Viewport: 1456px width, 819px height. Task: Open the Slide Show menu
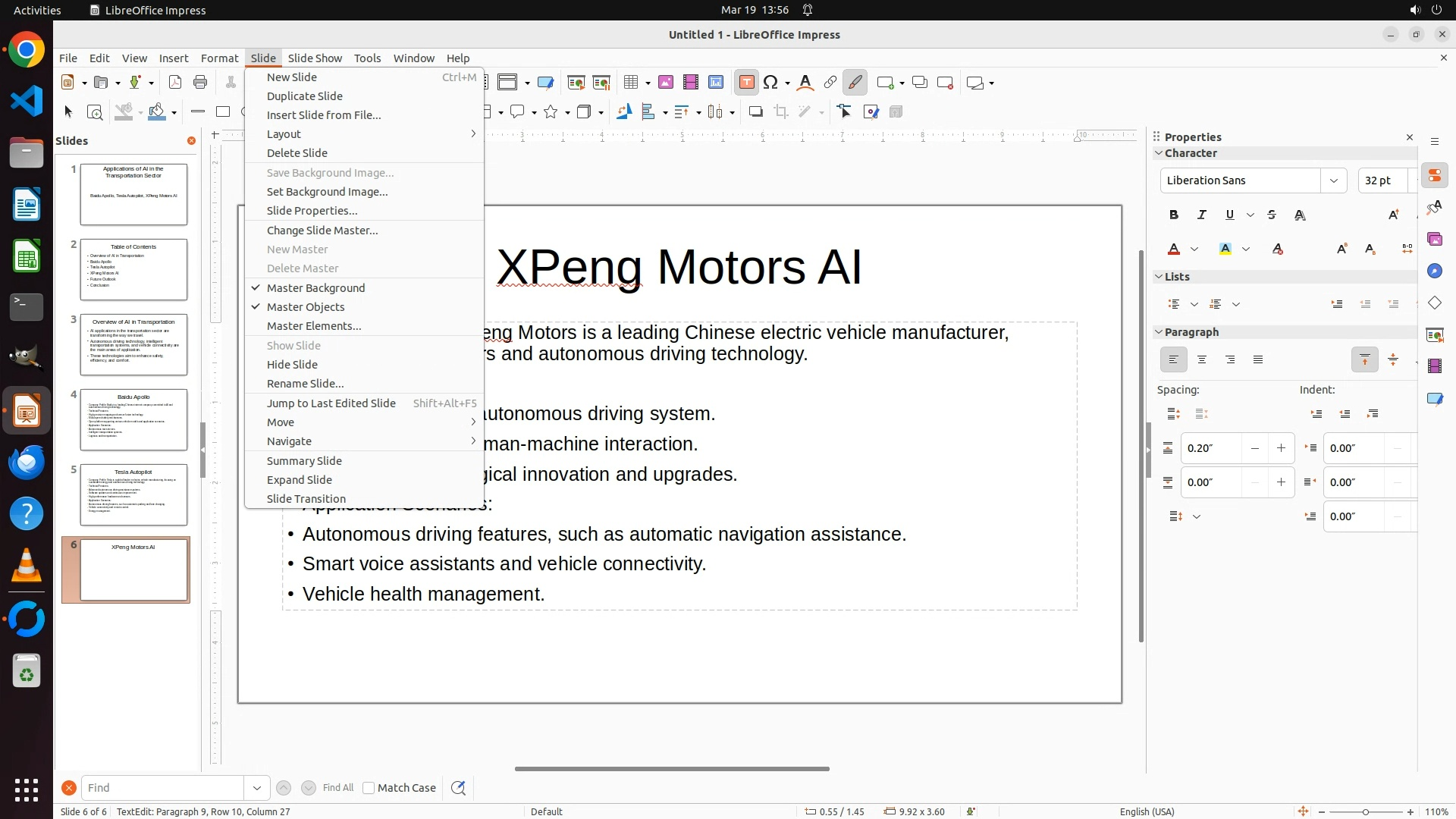[x=315, y=58]
